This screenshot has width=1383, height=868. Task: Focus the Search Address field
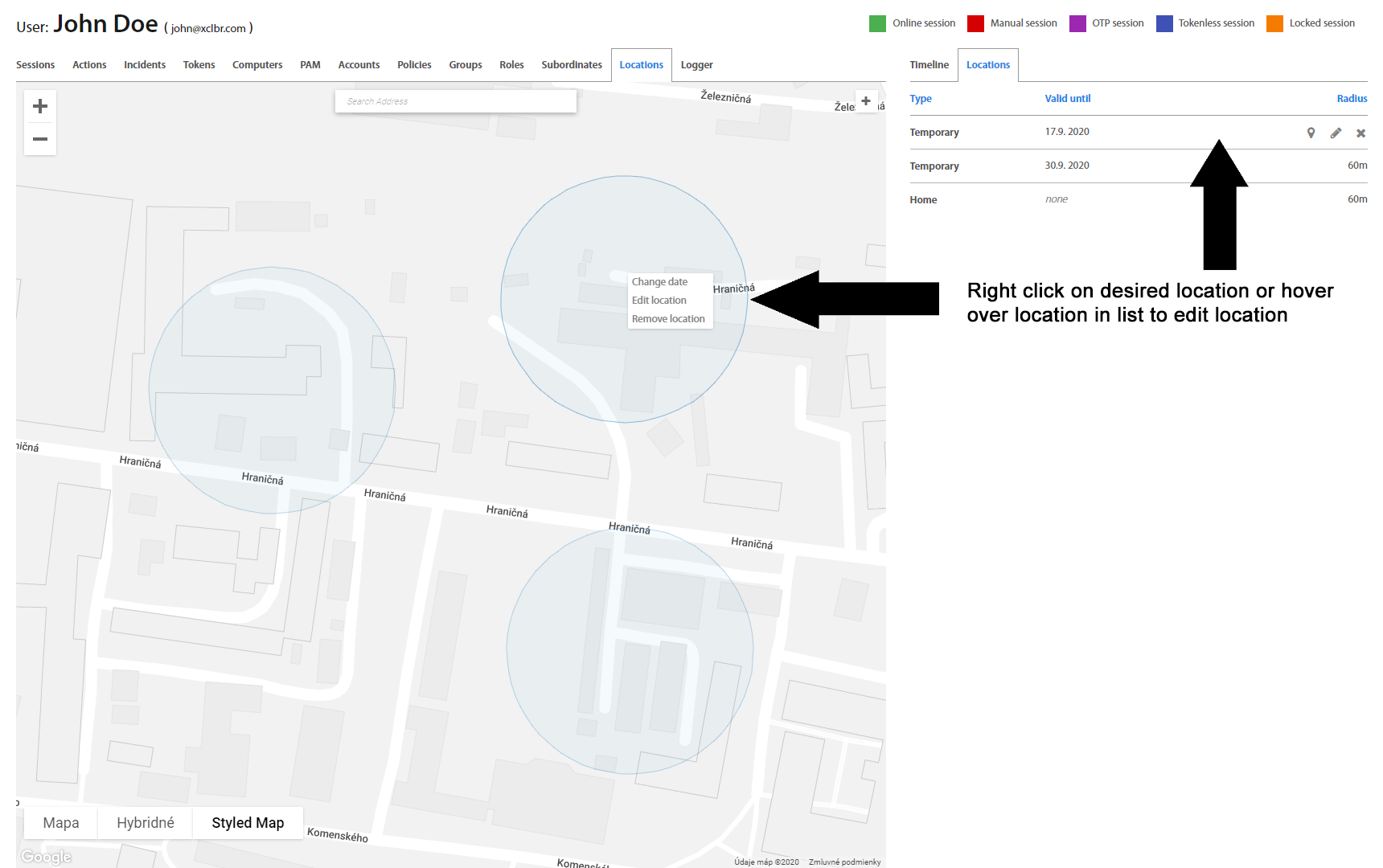click(455, 101)
